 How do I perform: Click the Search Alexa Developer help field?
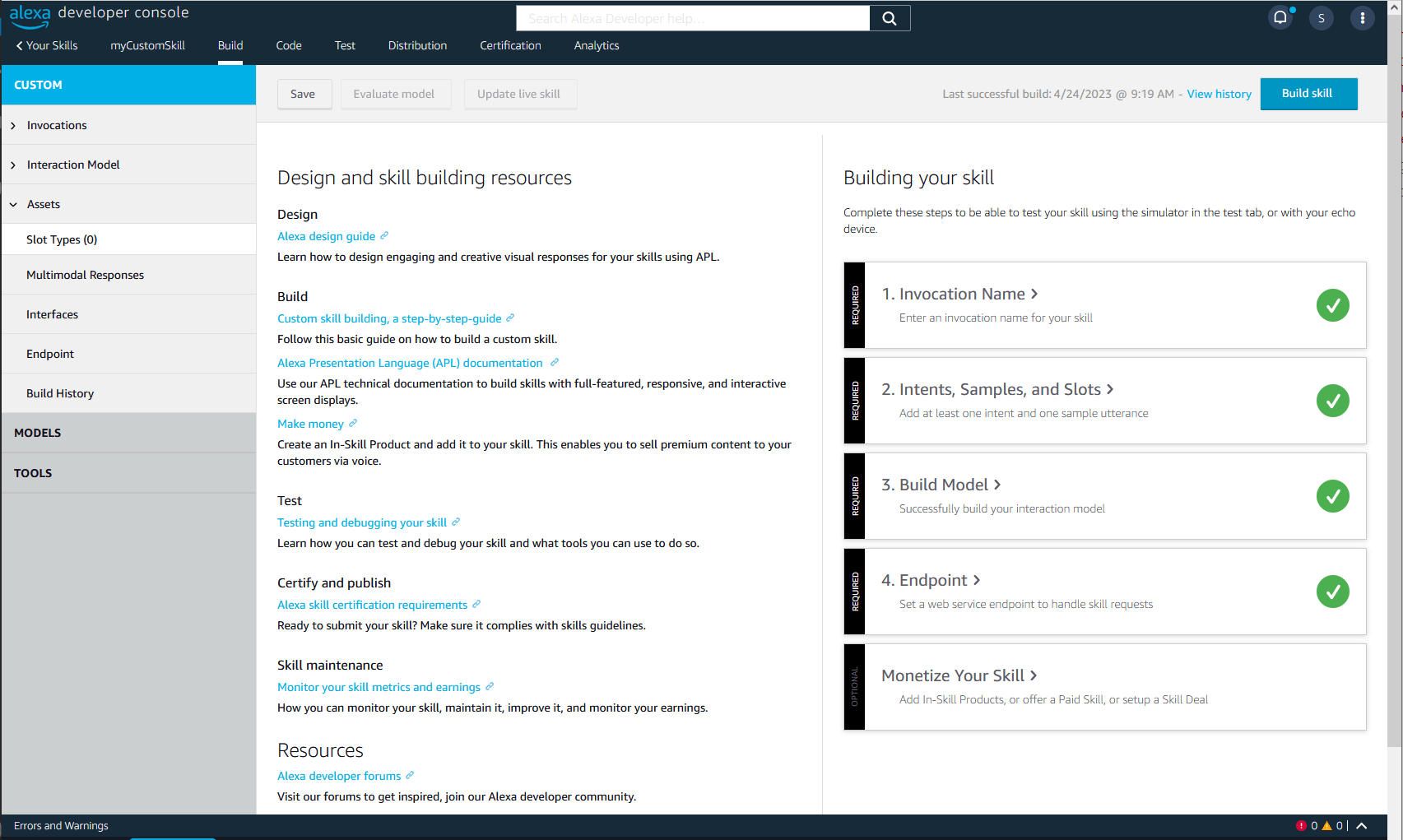click(692, 18)
